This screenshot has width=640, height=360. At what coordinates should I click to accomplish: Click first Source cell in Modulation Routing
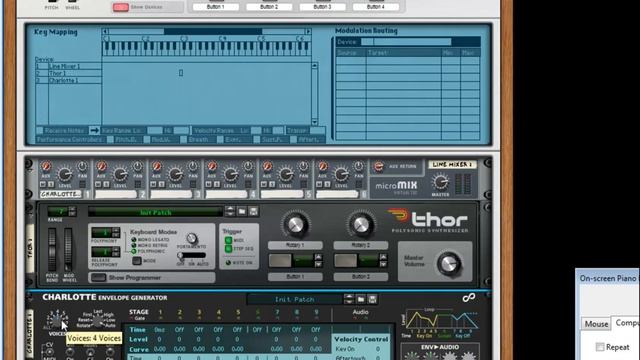351,61
